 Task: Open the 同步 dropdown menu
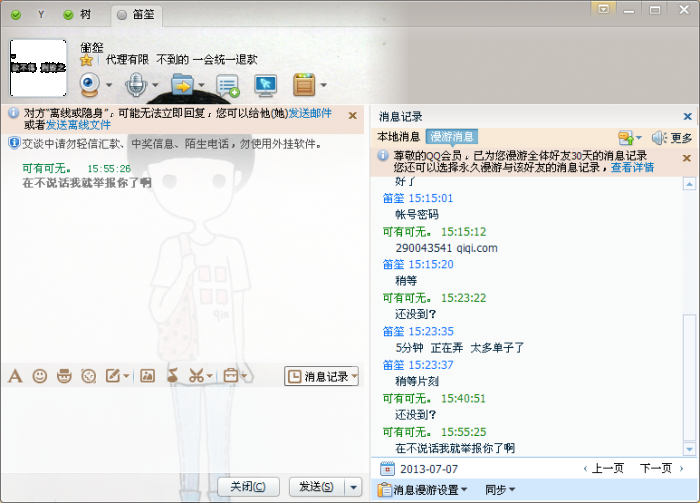(500, 490)
